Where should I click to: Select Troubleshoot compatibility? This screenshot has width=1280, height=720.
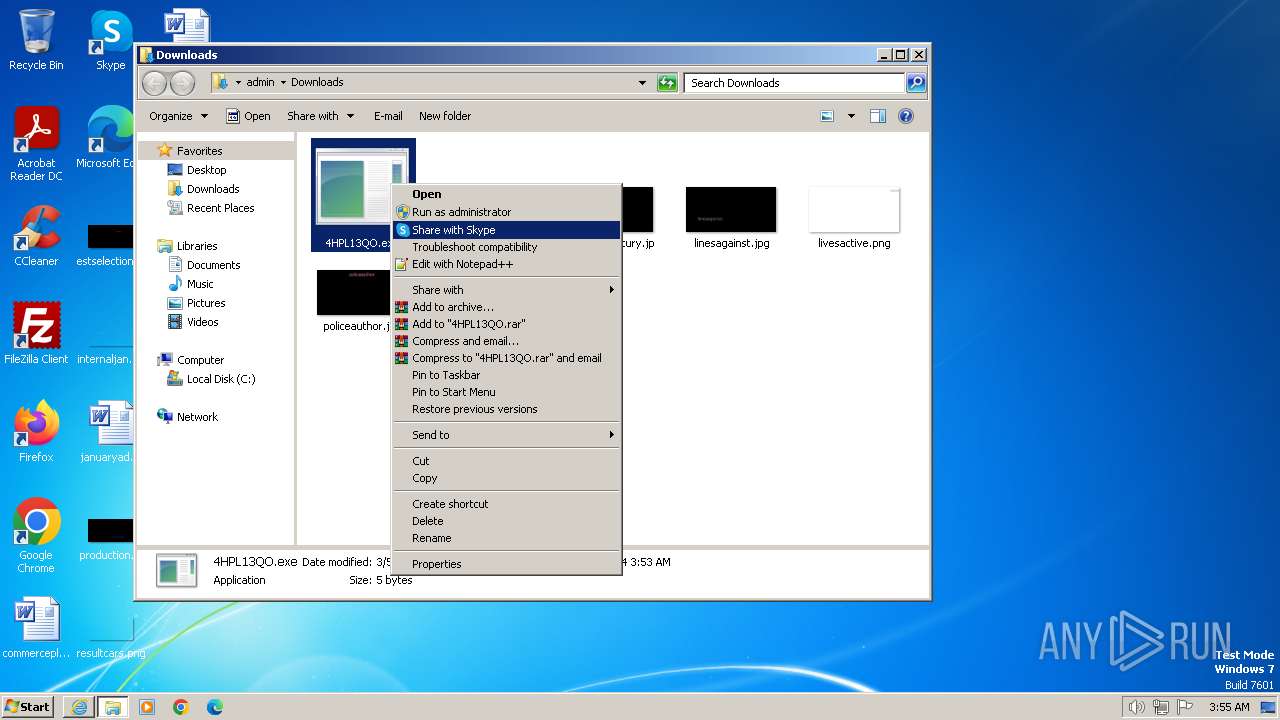[506, 247]
